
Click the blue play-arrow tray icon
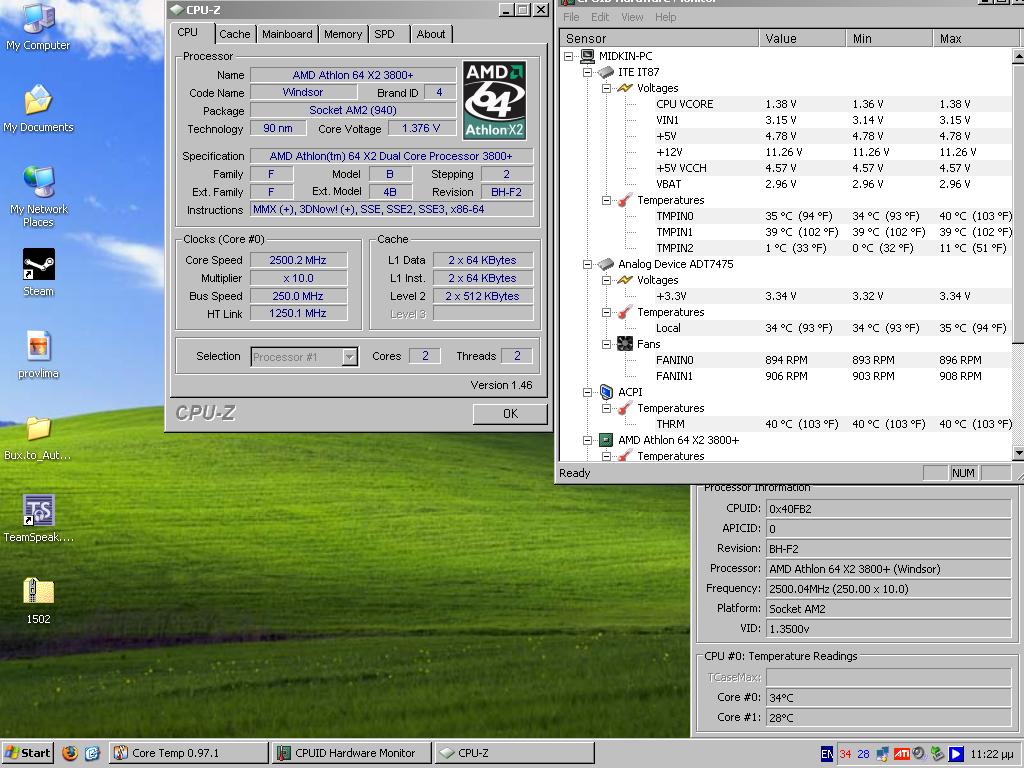[956, 754]
